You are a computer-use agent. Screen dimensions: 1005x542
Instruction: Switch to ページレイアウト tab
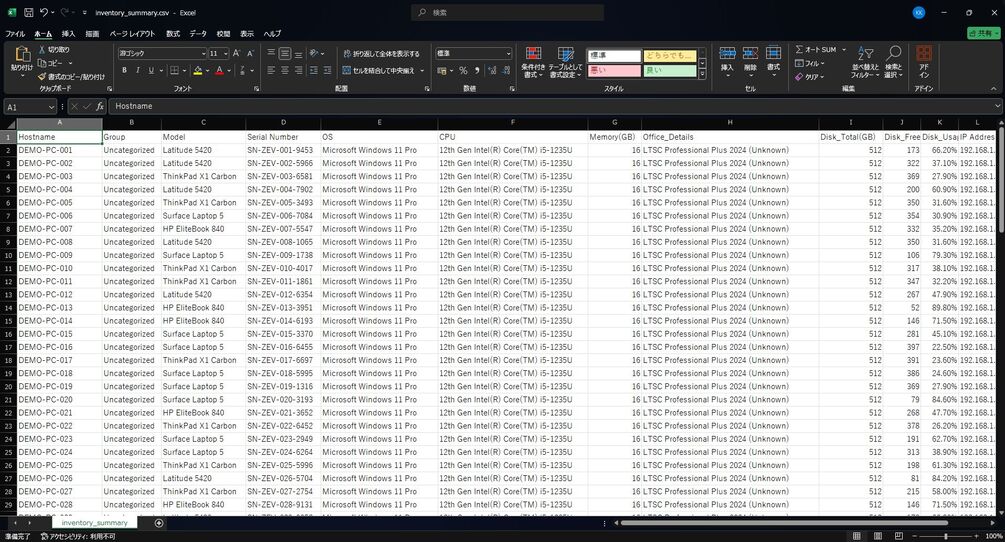[x=132, y=34]
